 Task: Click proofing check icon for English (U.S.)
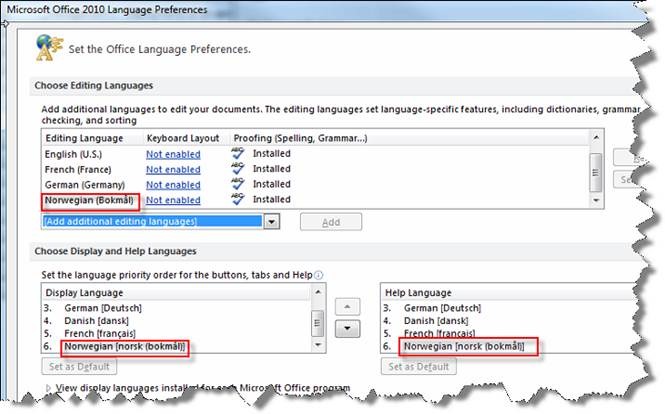pyautogui.click(x=238, y=154)
